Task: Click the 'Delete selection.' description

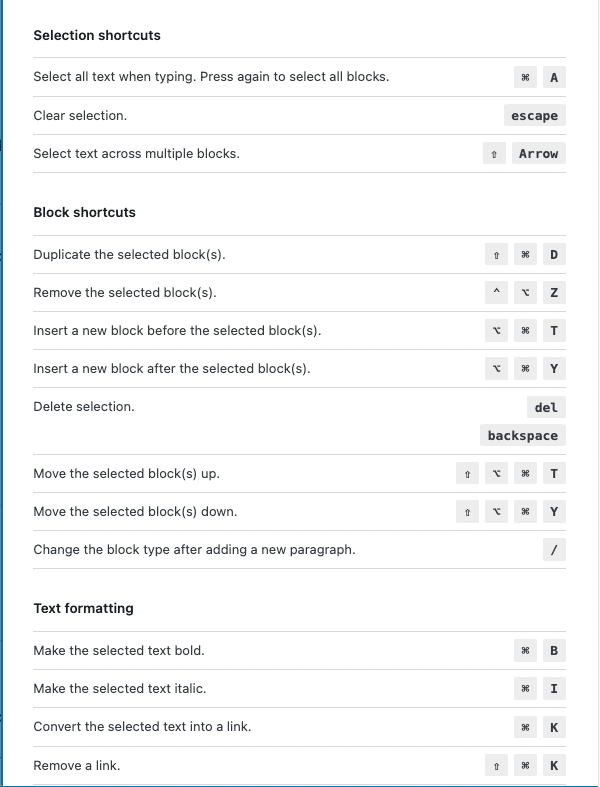Action: 84,407
